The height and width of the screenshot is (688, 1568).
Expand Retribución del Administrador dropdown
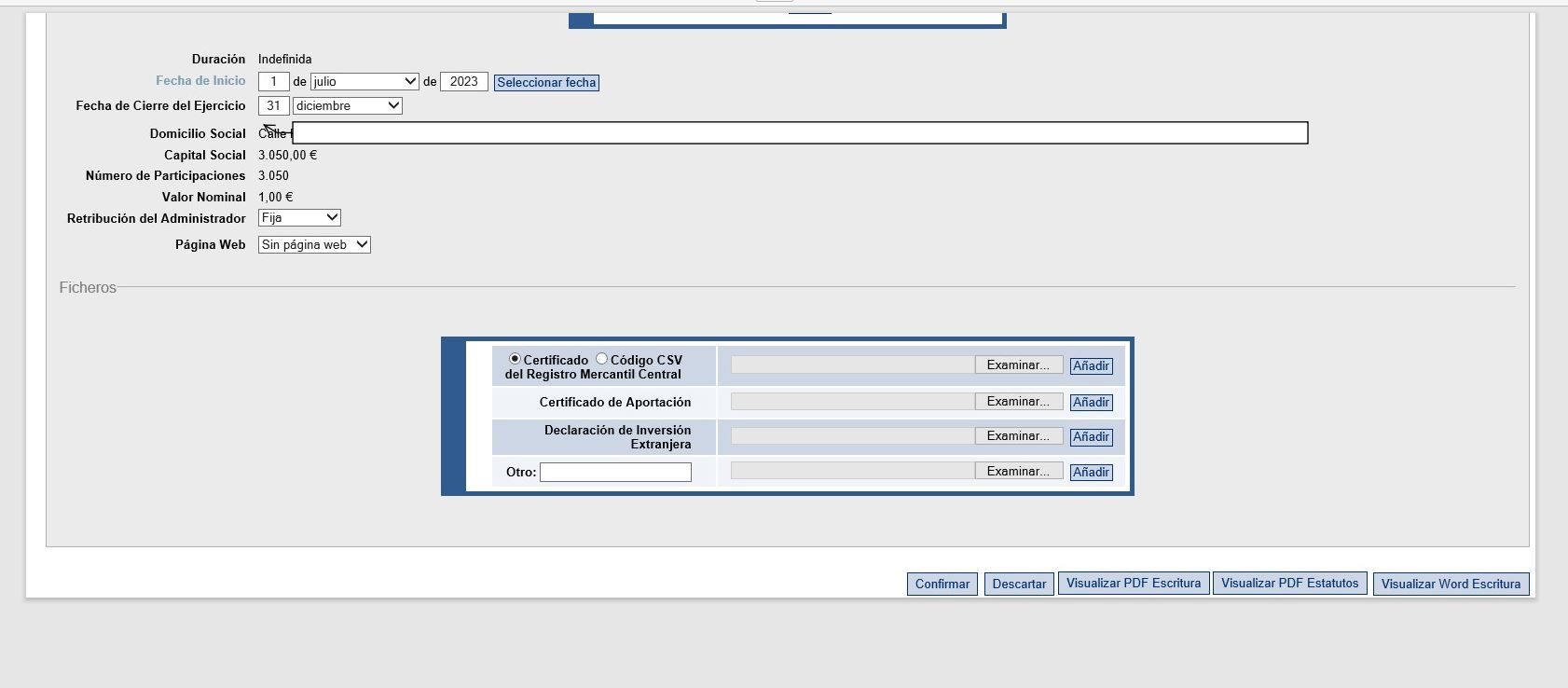point(299,218)
